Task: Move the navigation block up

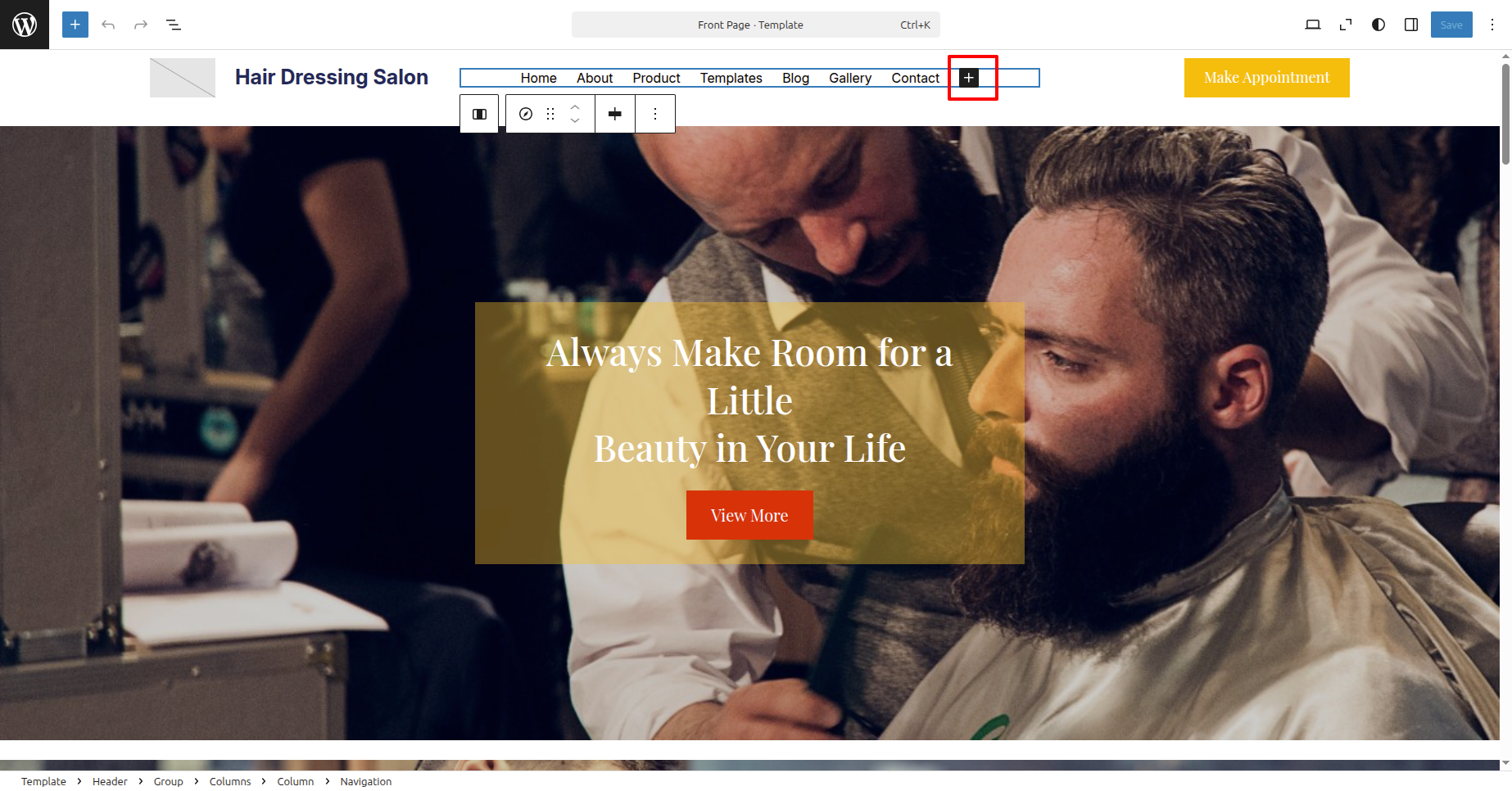Action: click(x=575, y=106)
